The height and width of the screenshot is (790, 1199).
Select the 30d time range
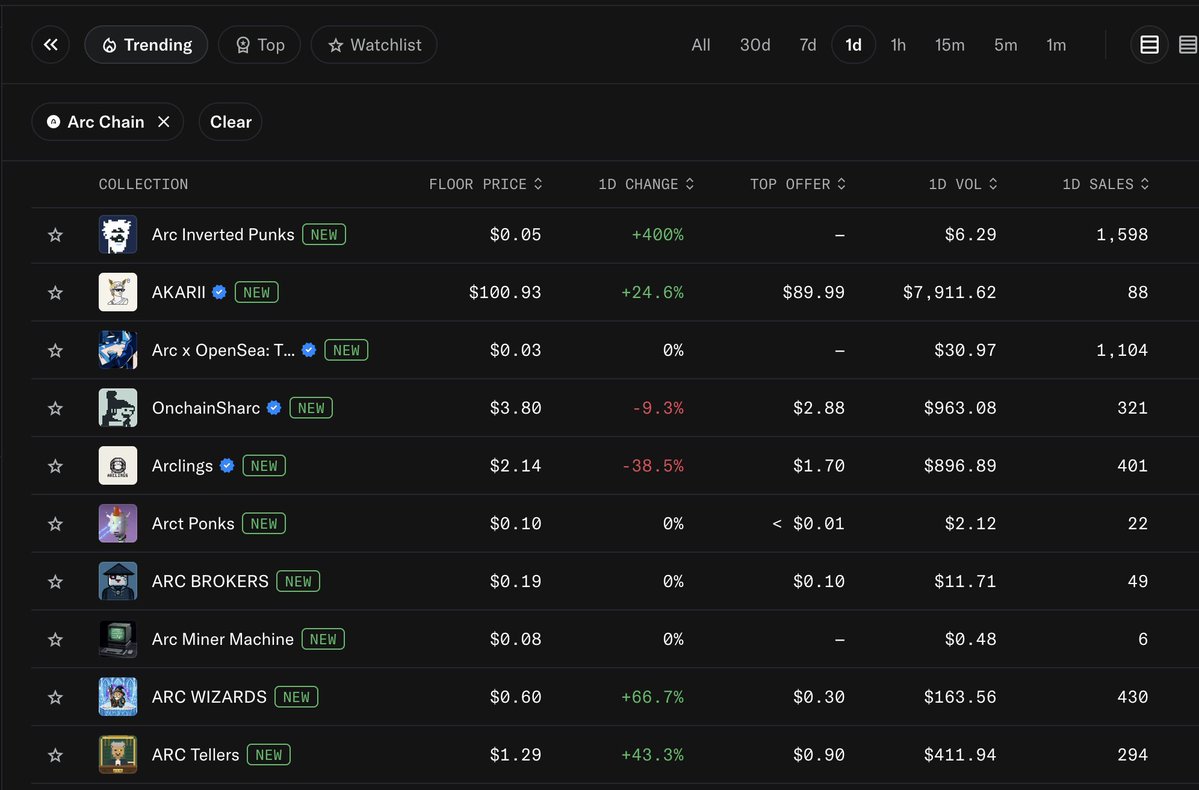[x=755, y=45]
